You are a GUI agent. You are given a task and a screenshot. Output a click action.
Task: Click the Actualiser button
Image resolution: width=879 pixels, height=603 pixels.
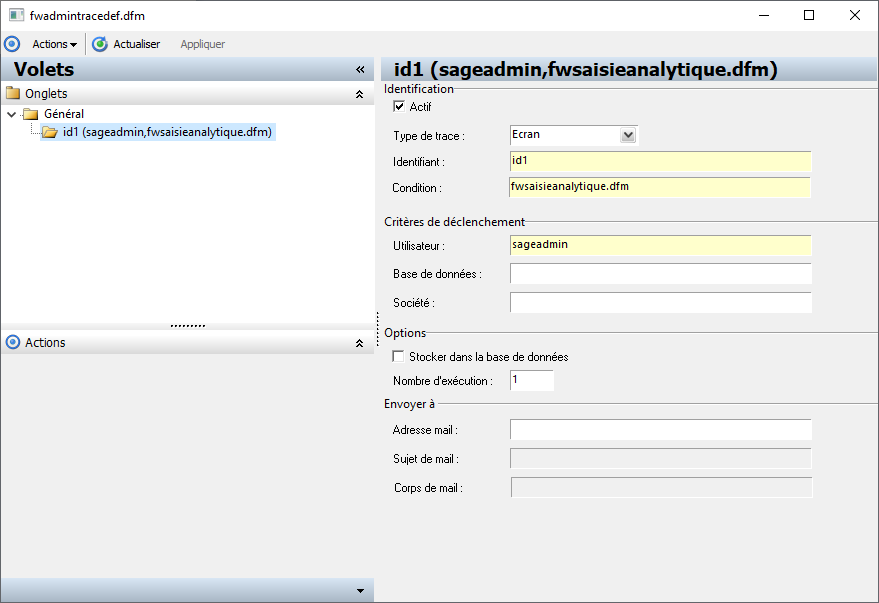[x=127, y=44]
